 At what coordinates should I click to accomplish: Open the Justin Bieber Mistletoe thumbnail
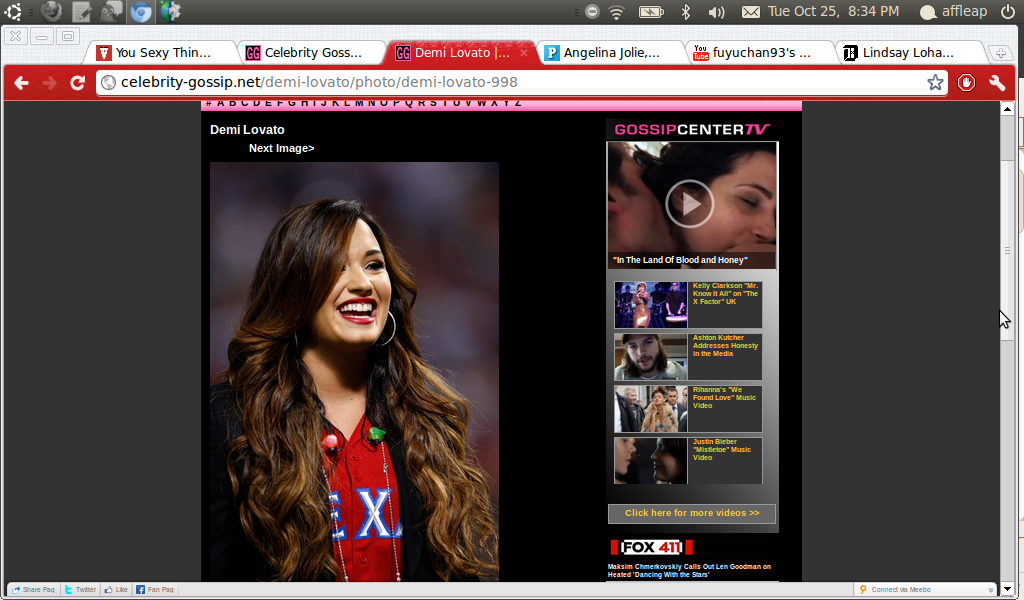[650, 460]
